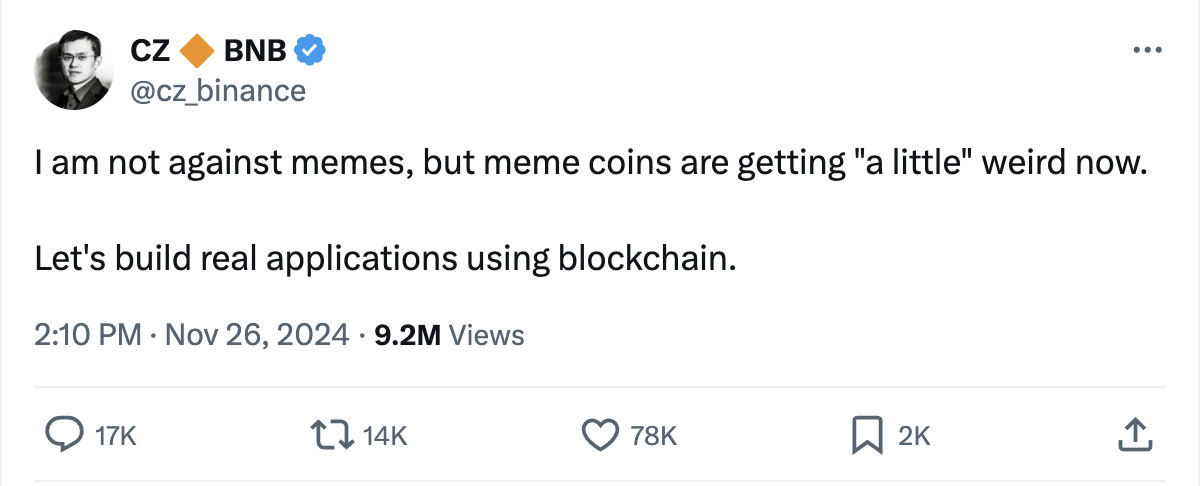Click the 78K likes count
The image size is (1204, 486).
tap(654, 436)
